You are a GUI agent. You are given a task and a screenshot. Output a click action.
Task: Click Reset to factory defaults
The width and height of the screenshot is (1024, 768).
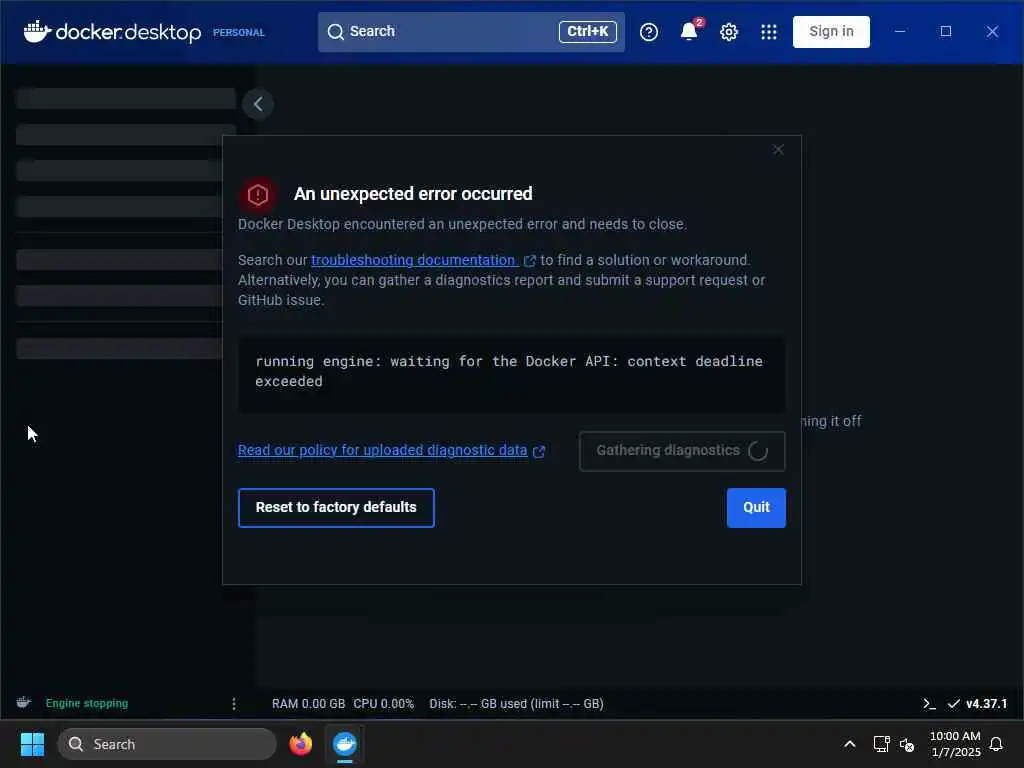[336, 507]
